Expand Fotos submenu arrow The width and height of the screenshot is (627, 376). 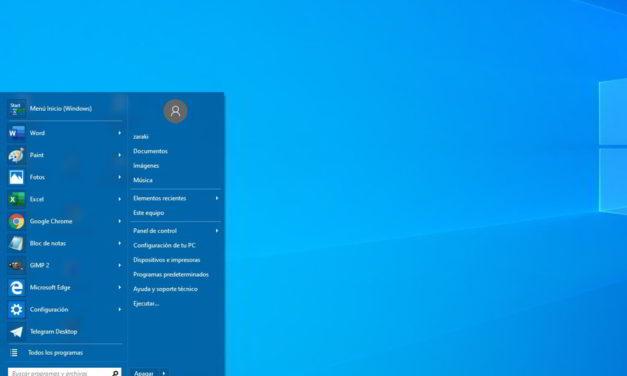pyautogui.click(x=120, y=177)
